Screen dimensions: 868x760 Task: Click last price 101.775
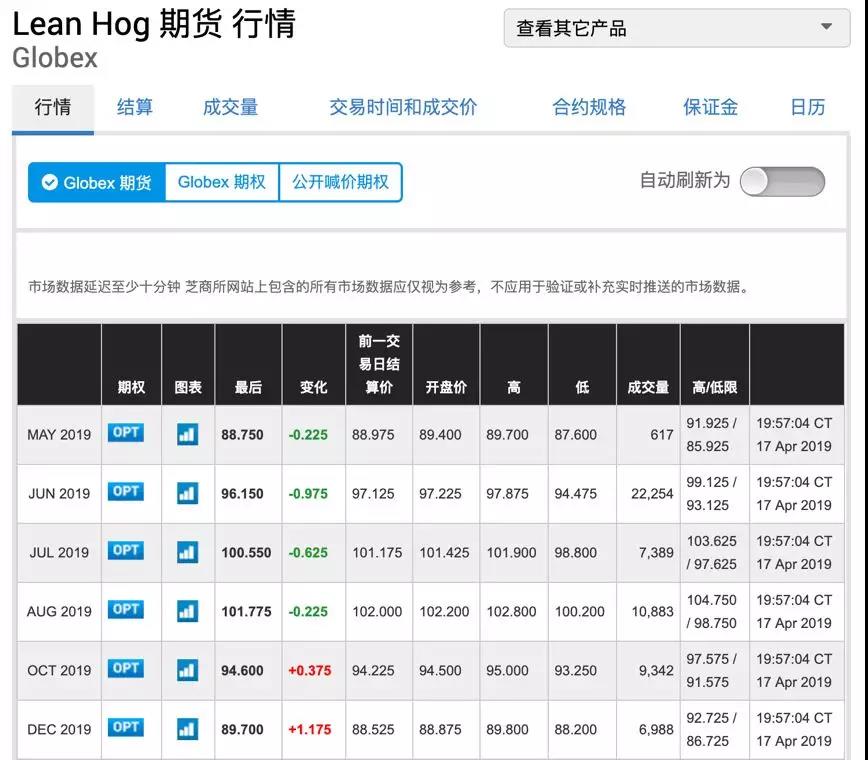click(246, 611)
